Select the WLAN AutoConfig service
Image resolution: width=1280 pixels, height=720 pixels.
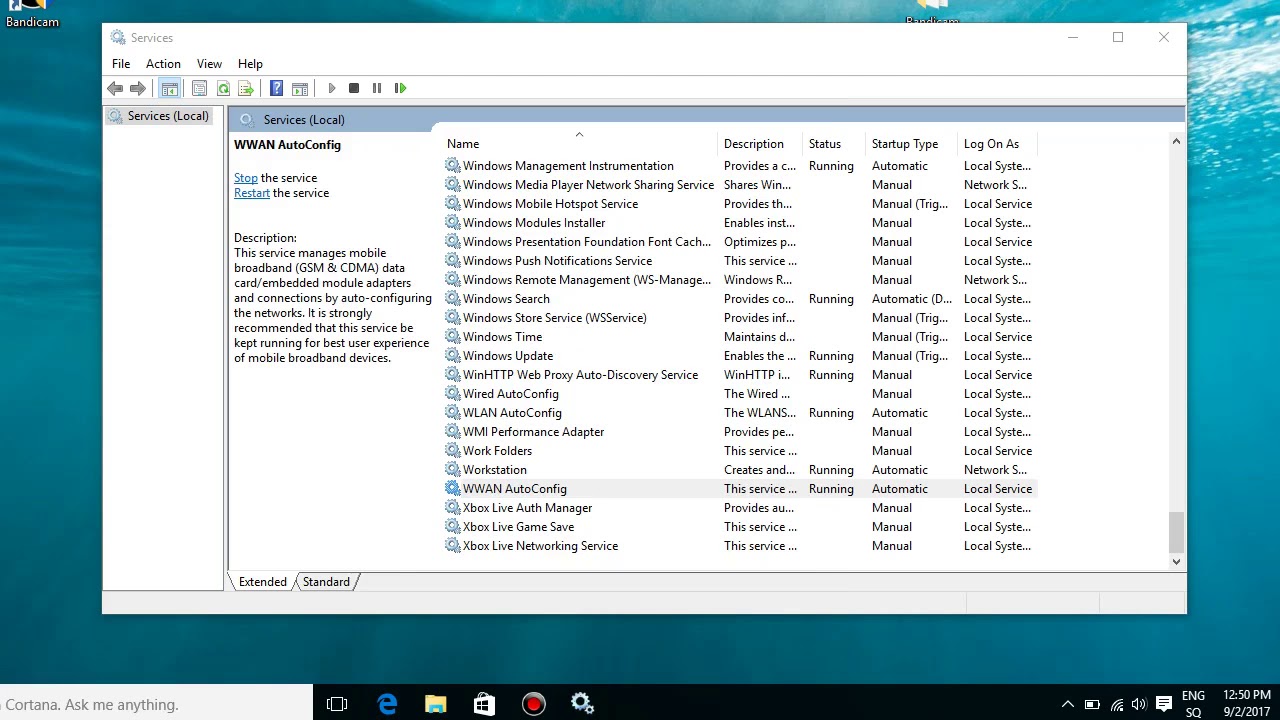(x=740, y=413)
